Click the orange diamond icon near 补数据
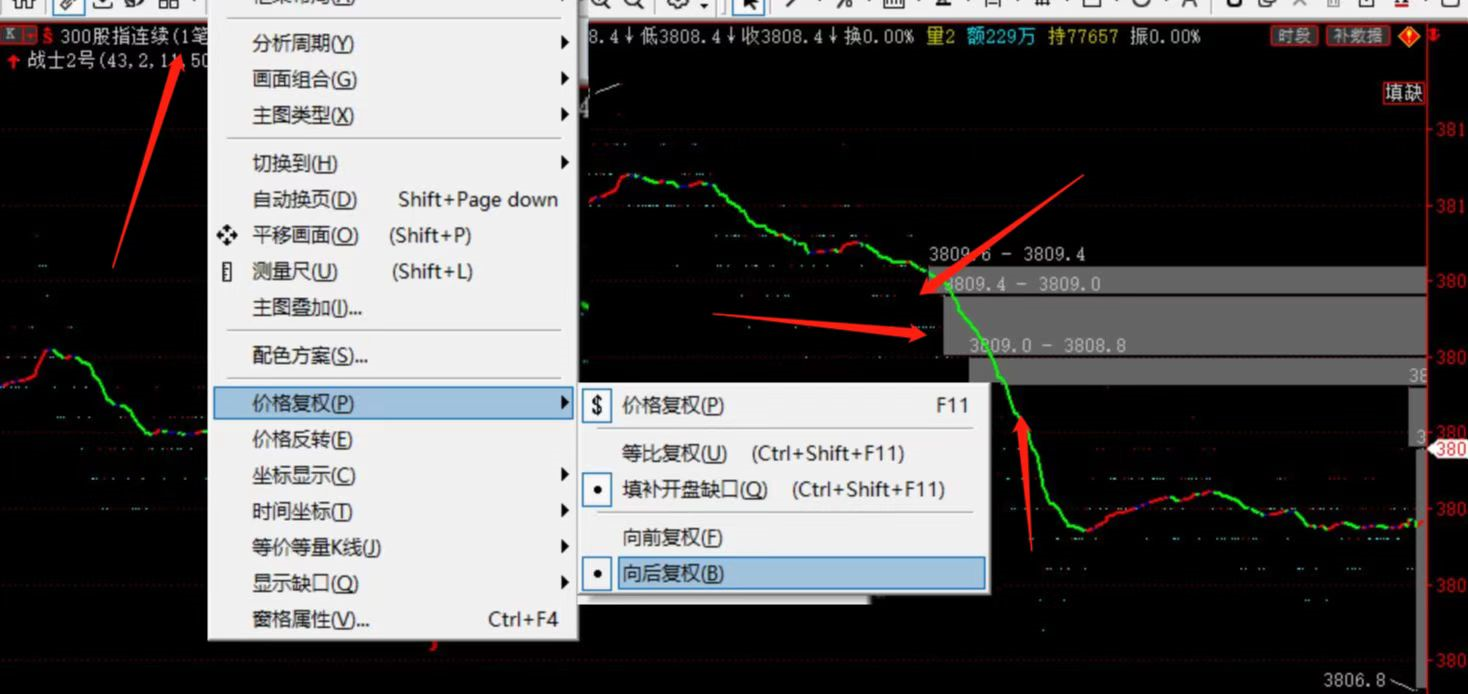Screen dimensions: 1468x694 [x=1410, y=37]
